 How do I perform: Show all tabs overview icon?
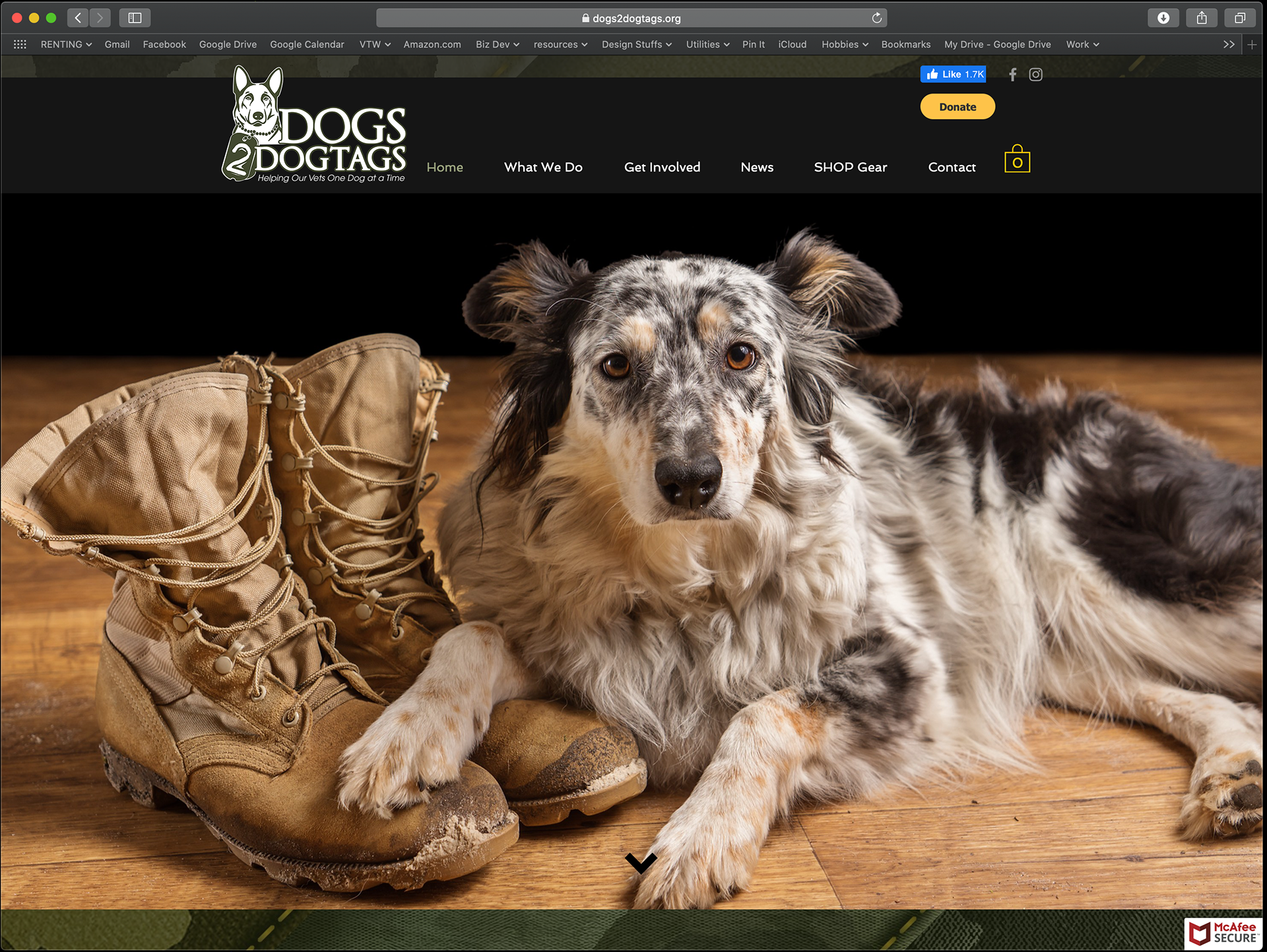tap(1240, 18)
